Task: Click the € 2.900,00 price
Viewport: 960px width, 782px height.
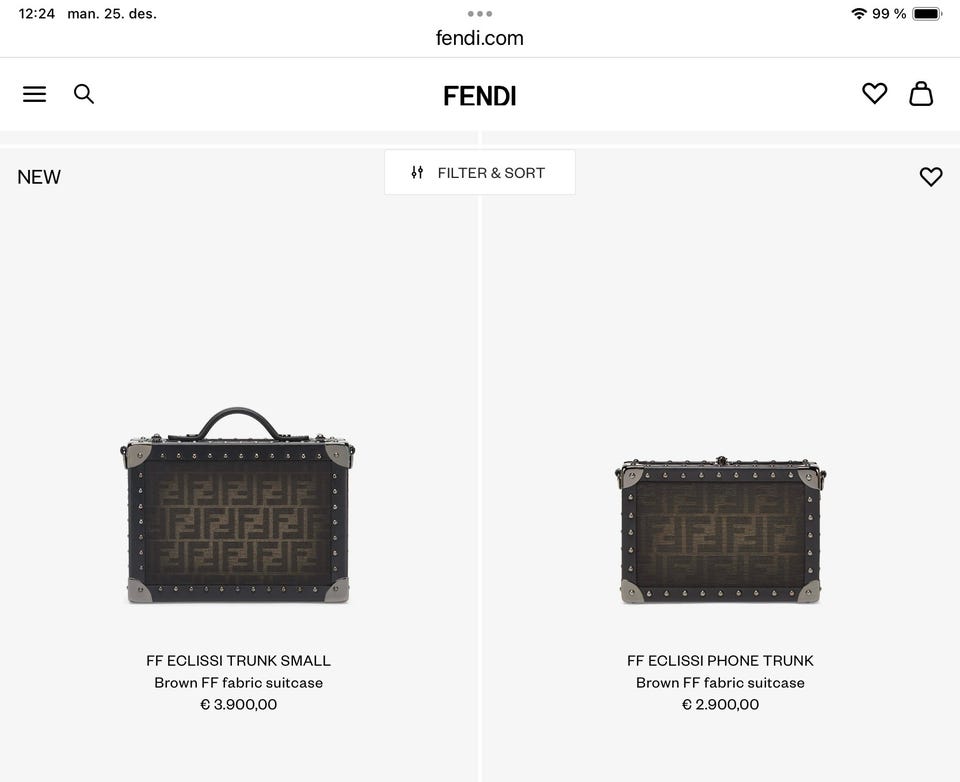Action: pyautogui.click(x=720, y=704)
